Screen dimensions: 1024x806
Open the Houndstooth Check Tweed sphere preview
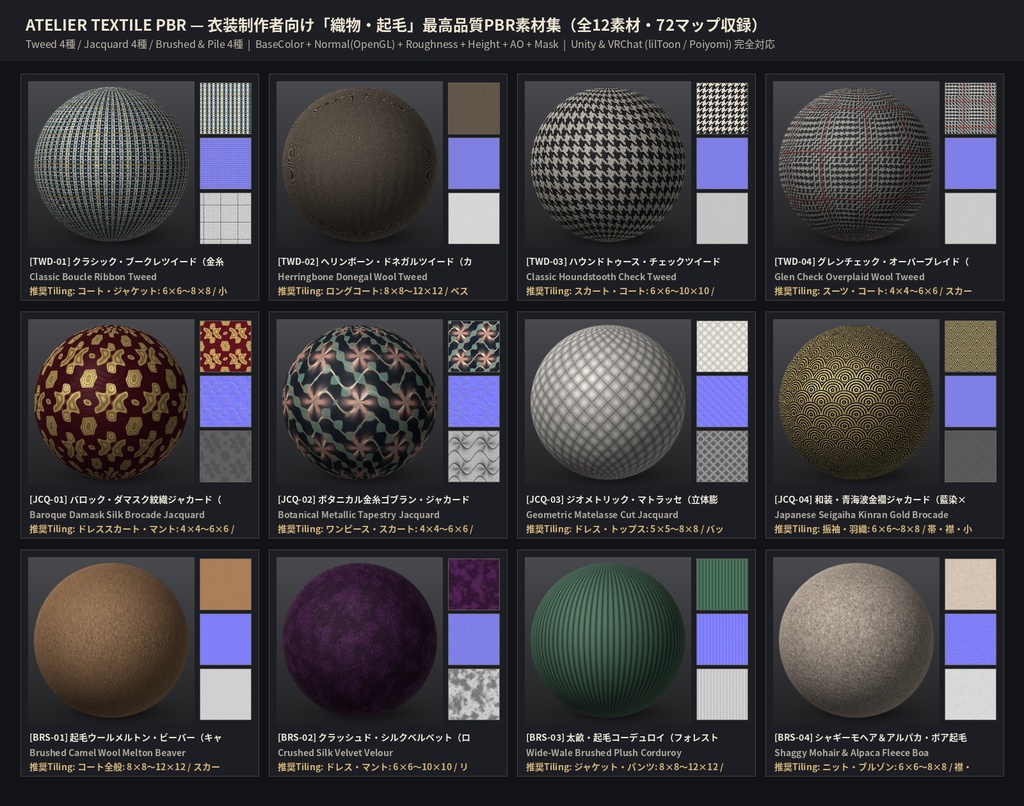[x=608, y=163]
